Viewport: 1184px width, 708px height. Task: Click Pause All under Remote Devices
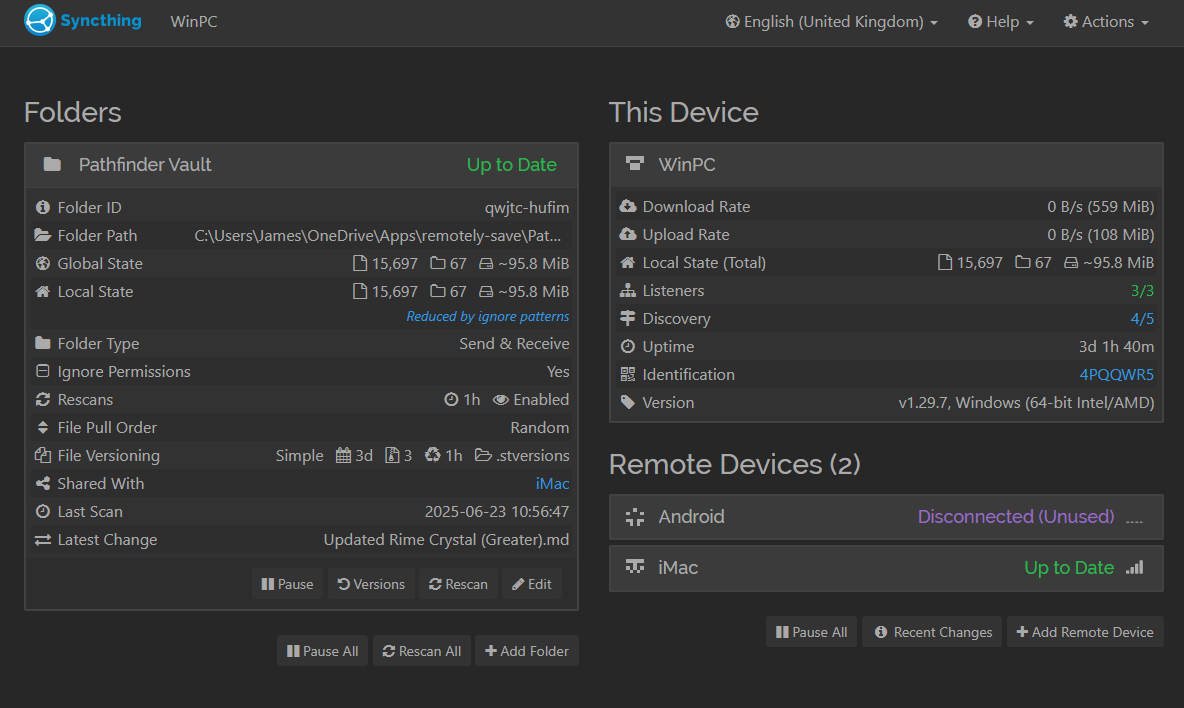pyautogui.click(x=811, y=632)
